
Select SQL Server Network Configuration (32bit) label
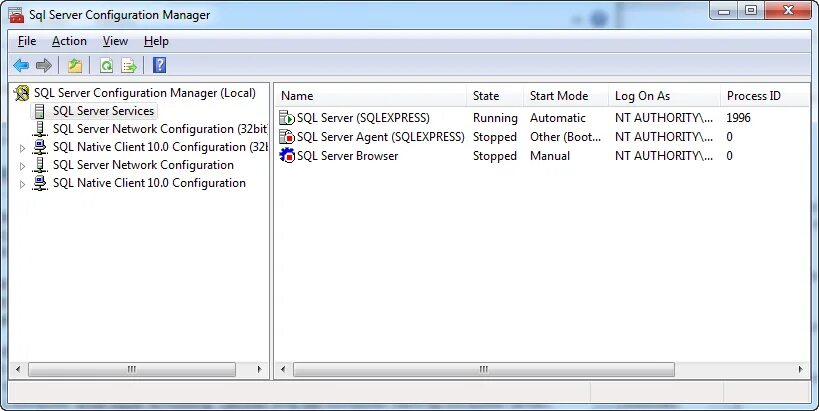click(160, 129)
